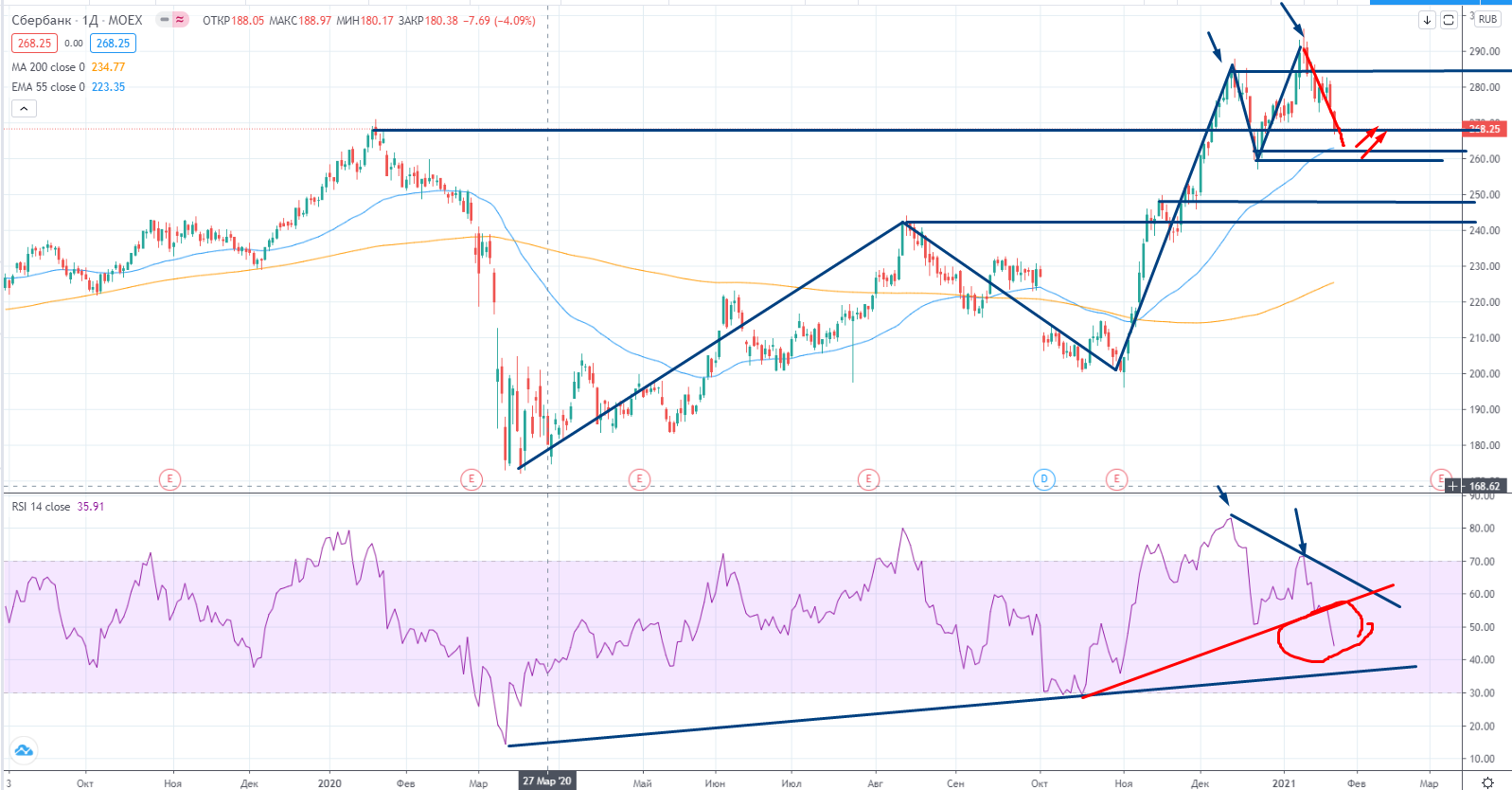Click the pink approximate-data icon near title
The width and height of the screenshot is (1512, 790).
click(180, 20)
